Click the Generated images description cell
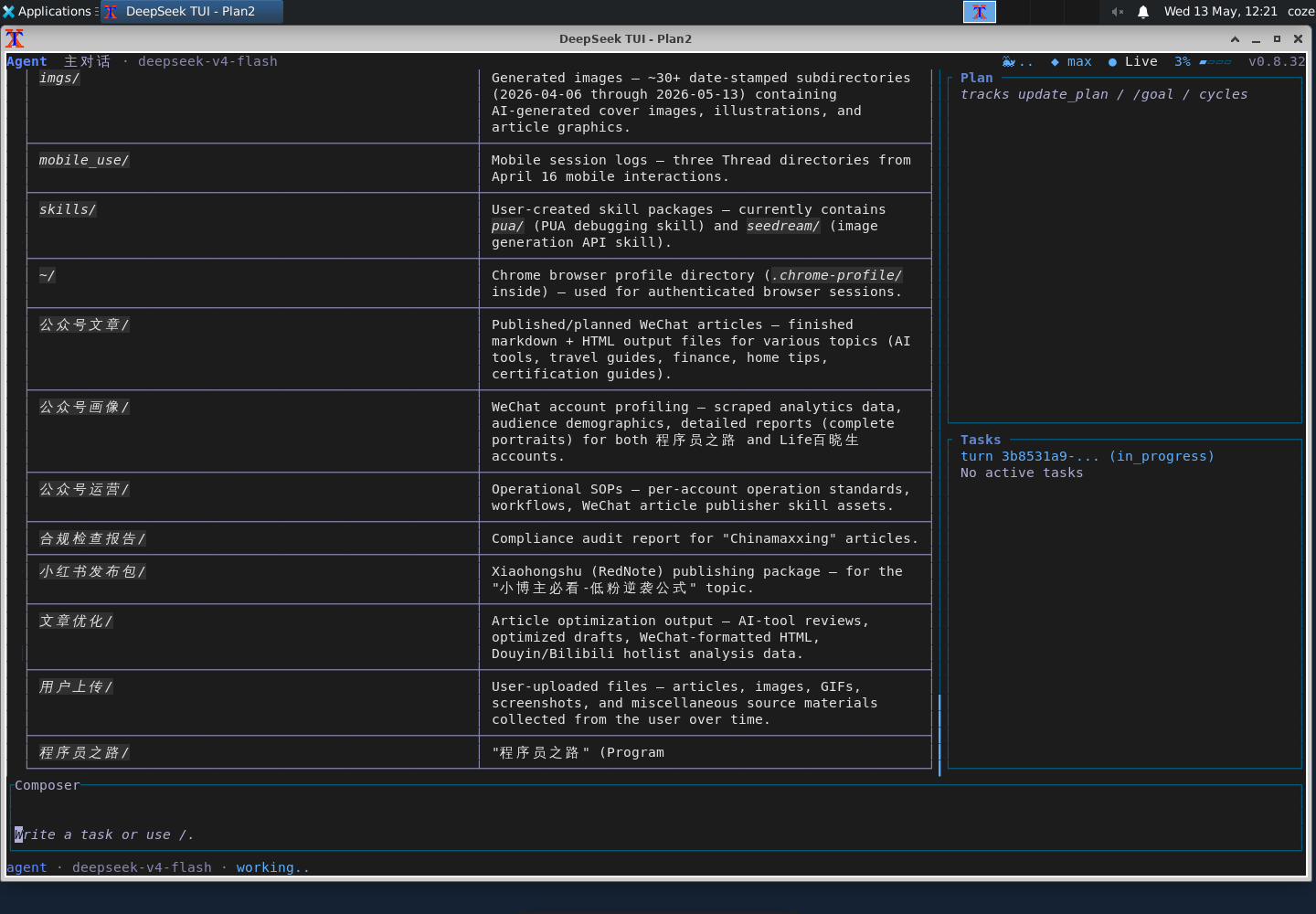The height and width of the screenshot is (914, 1316). (x=706, y=102)
